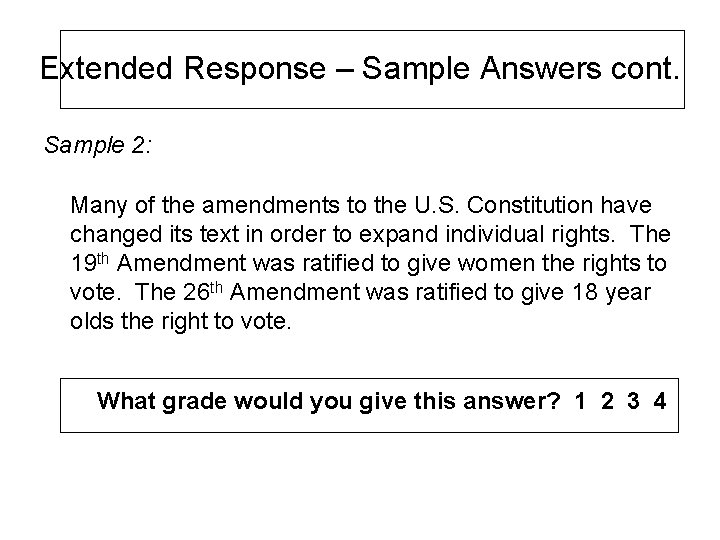
Task: Click 'olds the right to vote.' line
Action: click(181, 321)
